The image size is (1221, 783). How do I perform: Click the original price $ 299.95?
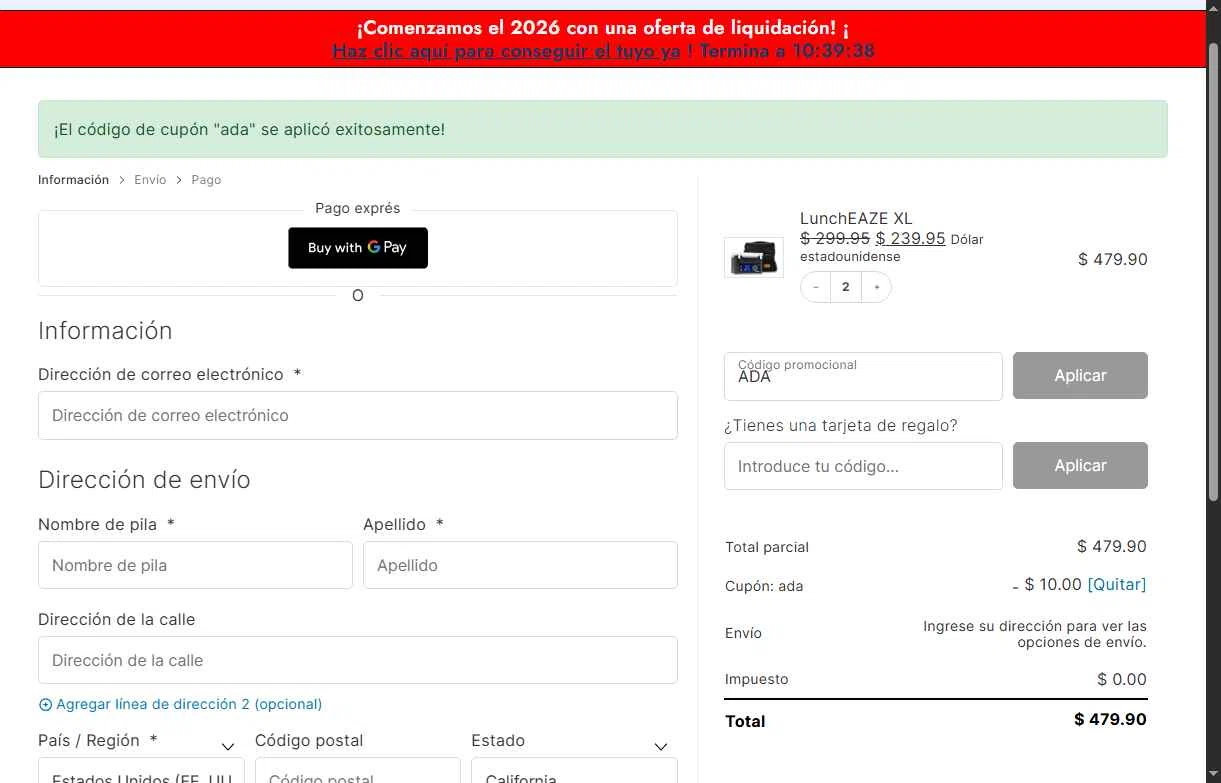tap(835, 238)
